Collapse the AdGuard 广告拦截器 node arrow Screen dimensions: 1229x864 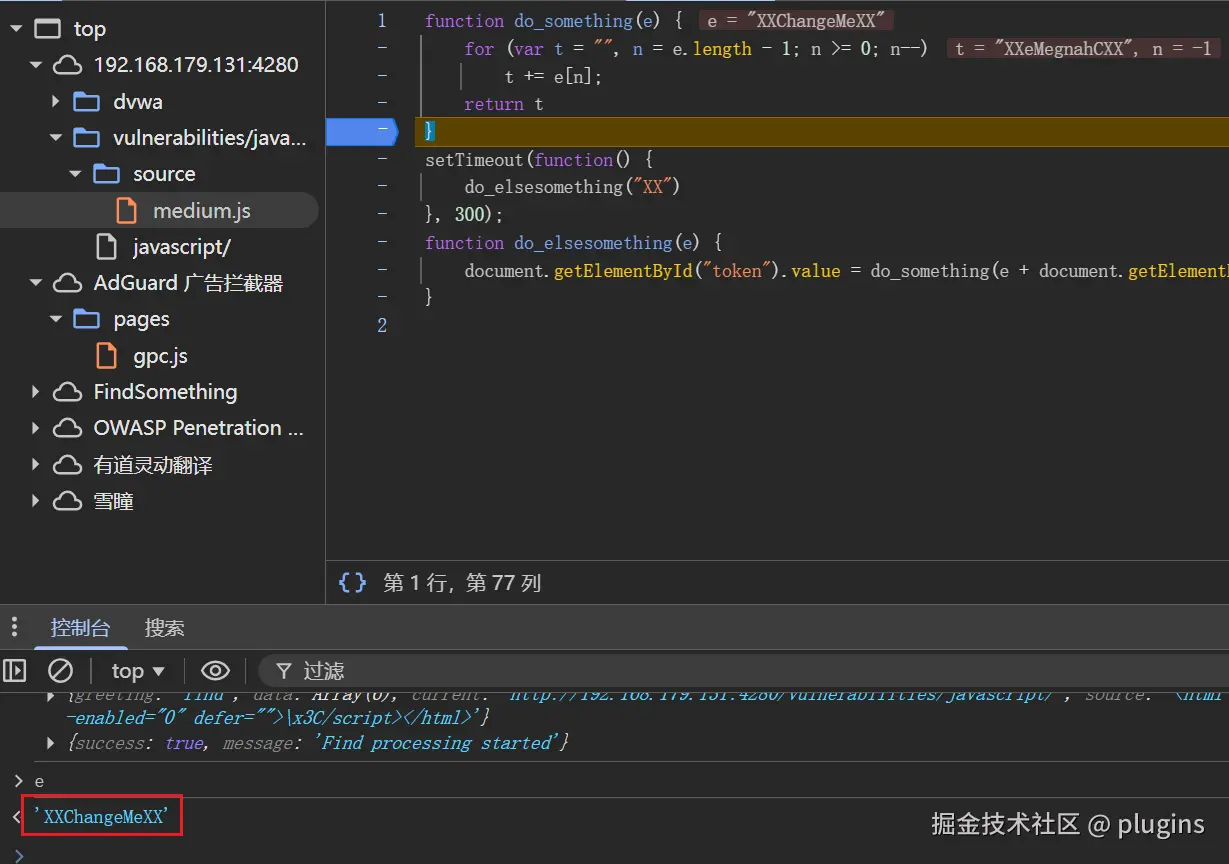coord(36,283)
